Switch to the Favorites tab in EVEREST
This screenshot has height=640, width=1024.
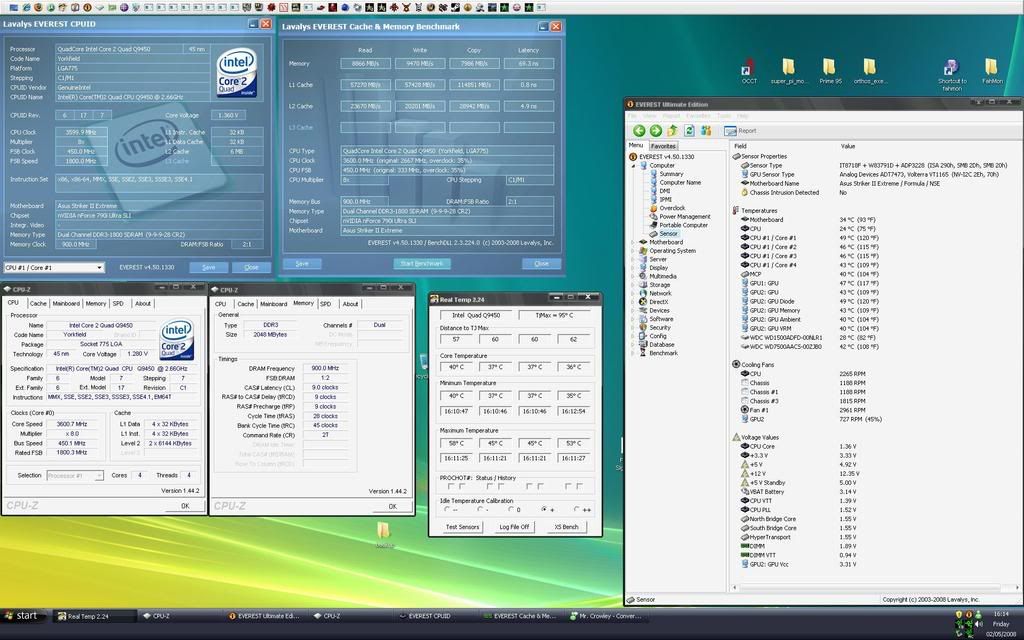pos(664,146)
